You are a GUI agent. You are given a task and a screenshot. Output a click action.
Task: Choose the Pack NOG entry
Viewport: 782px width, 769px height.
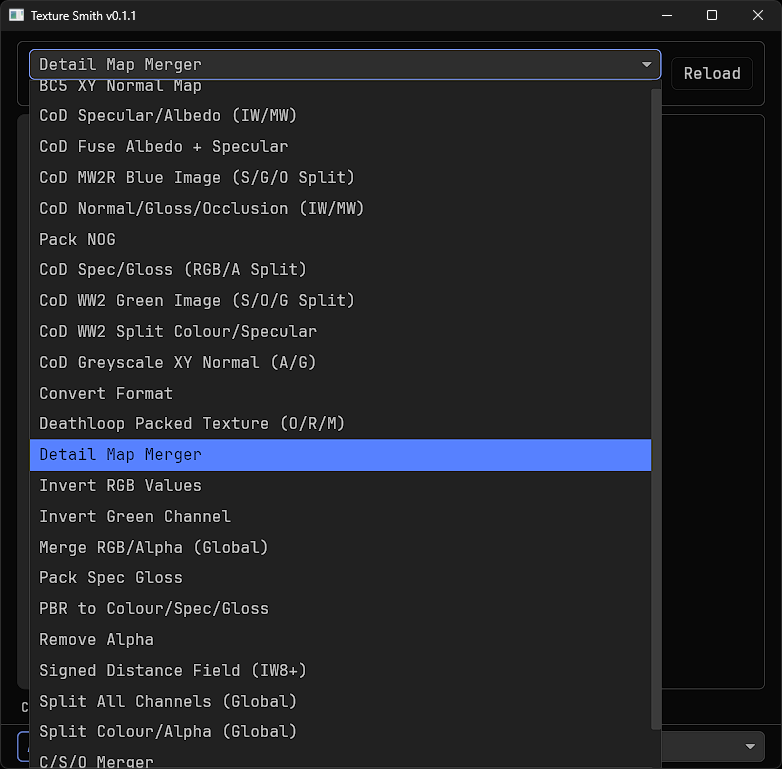click(340, 239)
